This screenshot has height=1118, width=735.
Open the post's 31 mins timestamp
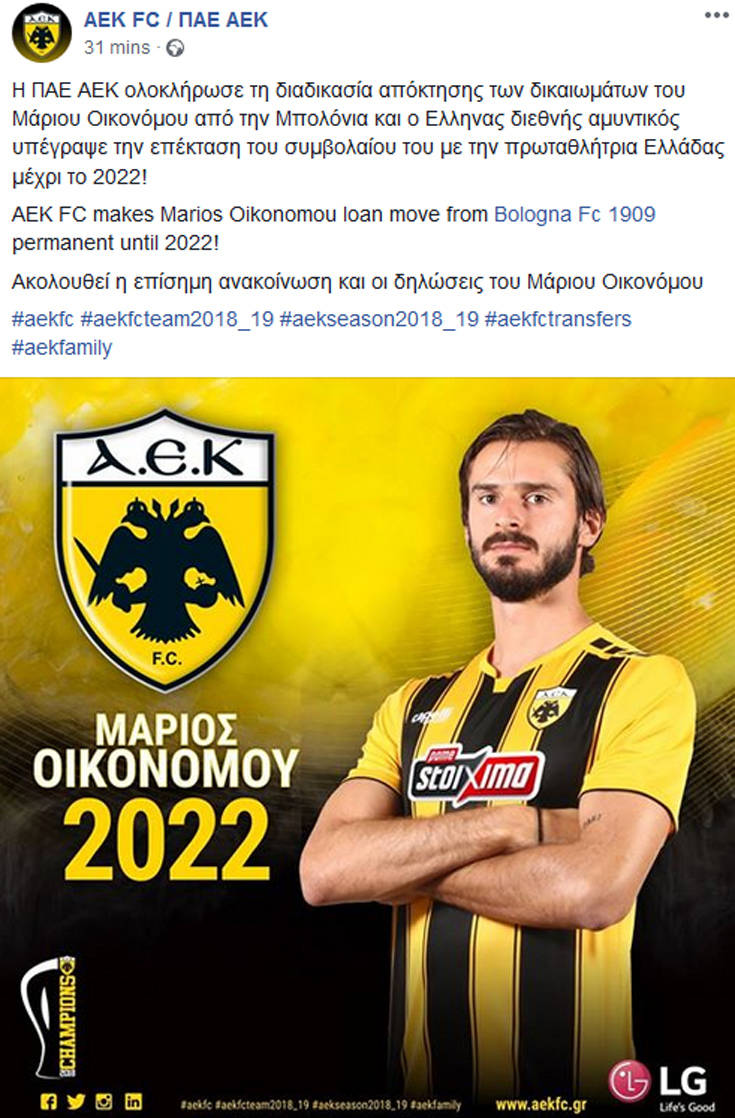tap(117, 48)
